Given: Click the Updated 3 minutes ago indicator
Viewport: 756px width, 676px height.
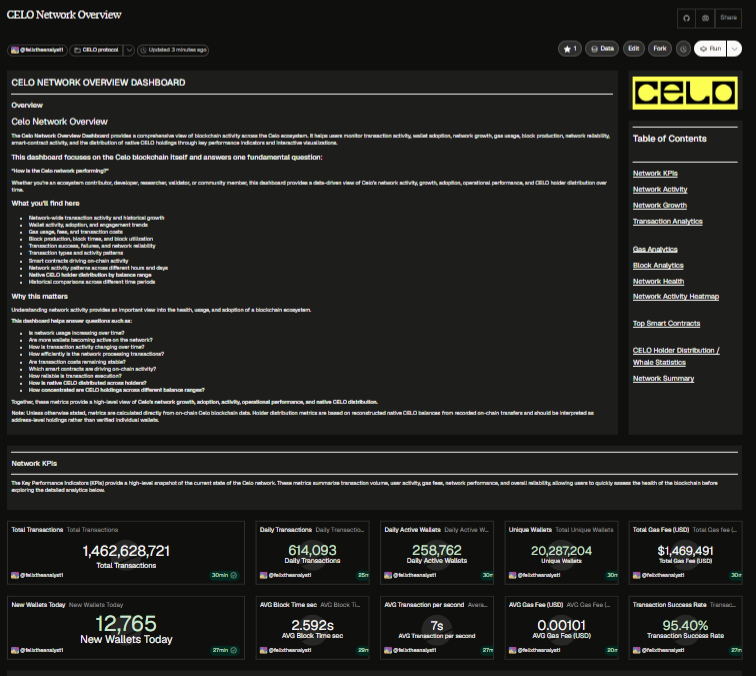Looking at the screenshot, I should coord(173,50).
